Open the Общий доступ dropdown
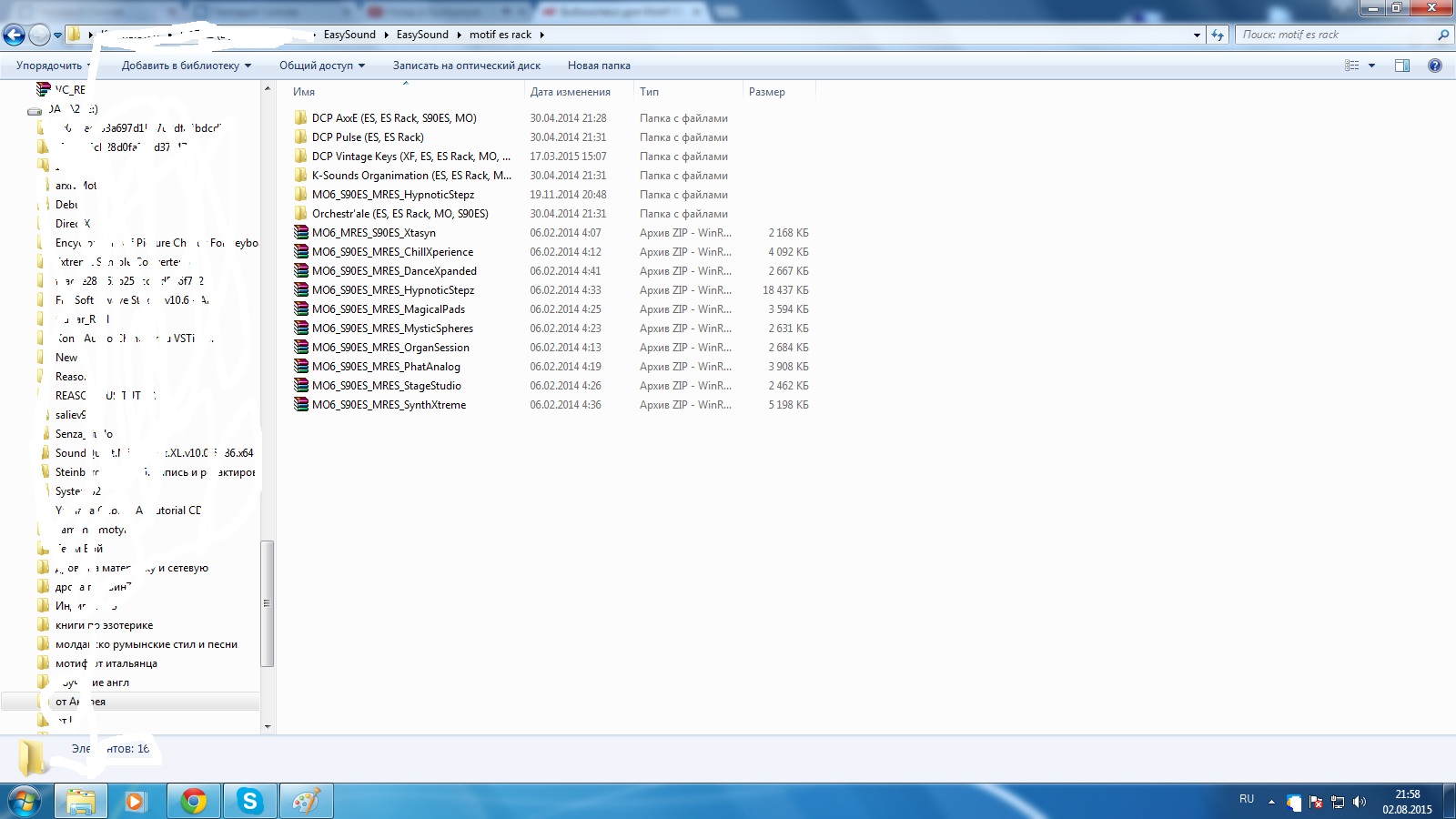The image size is (1456, 819). click(x=322, y=66)
